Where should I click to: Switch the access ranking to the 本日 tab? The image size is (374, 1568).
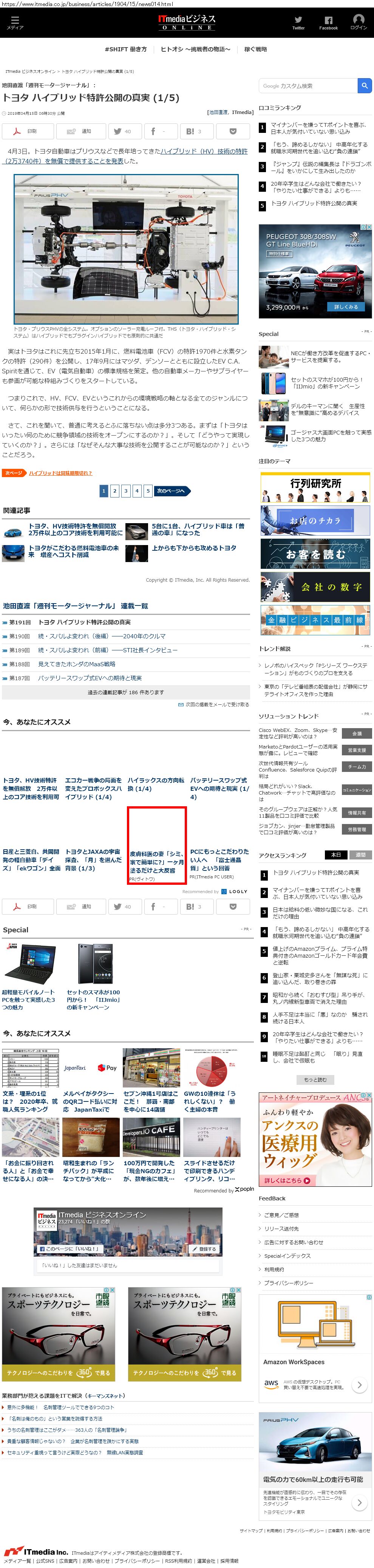[335, 855]
